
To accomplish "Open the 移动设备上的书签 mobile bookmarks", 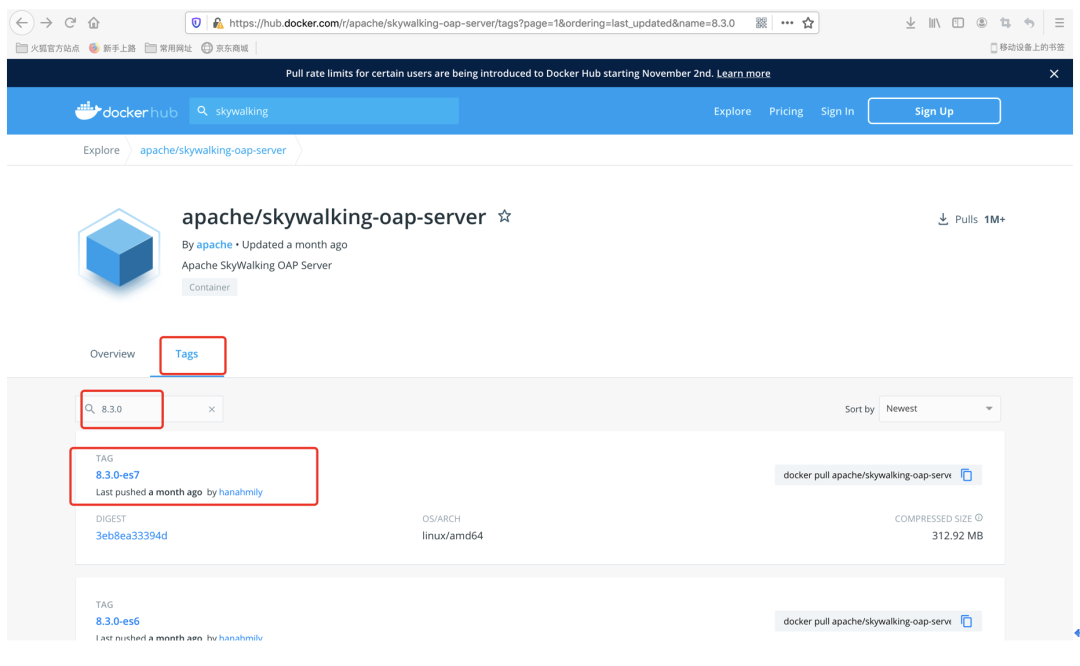I will pyautogui.click(x=1027, y=48).
